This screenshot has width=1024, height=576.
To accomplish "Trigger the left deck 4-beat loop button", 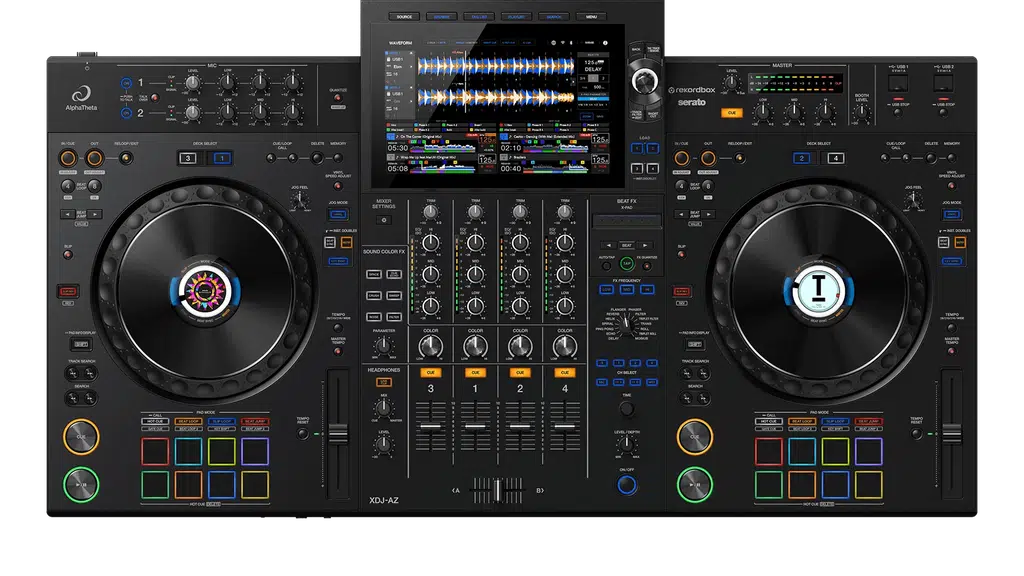I will tap(67, 186).
